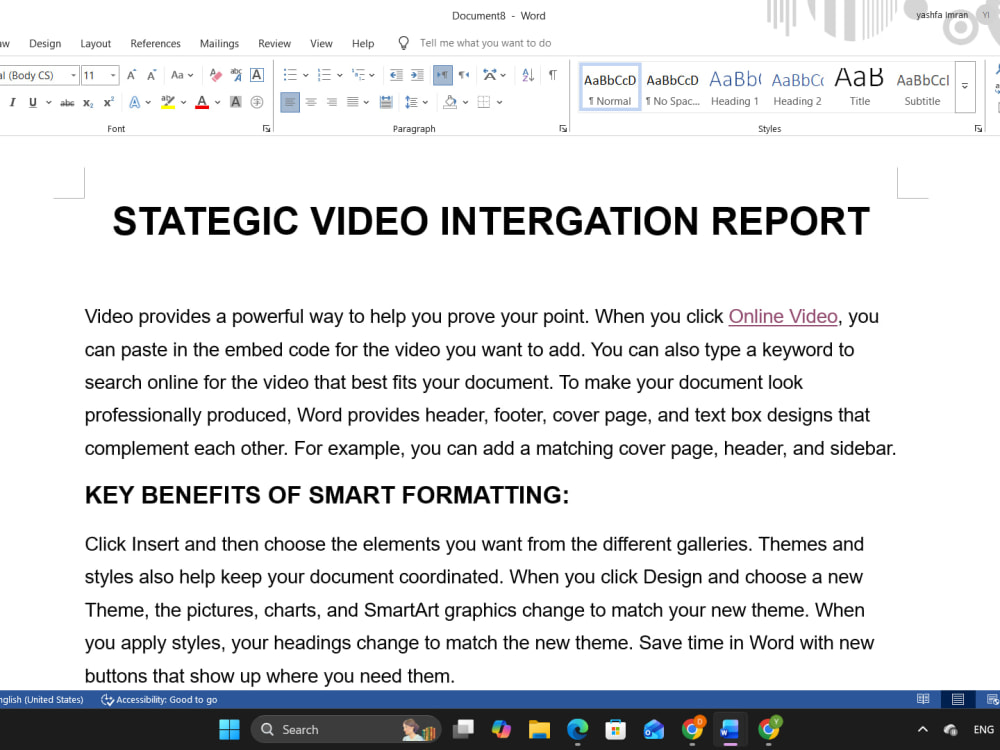This screenshot has width=1000, height=750.
Task: Go to the Review tab
Action: pos(274,43)
